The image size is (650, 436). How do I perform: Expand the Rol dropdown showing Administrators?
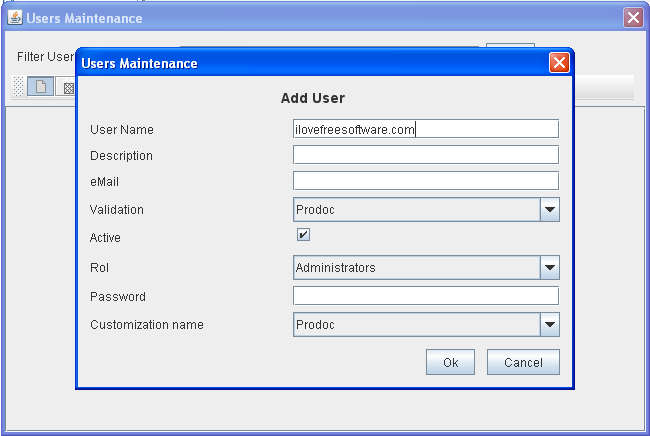coord(549,268)
